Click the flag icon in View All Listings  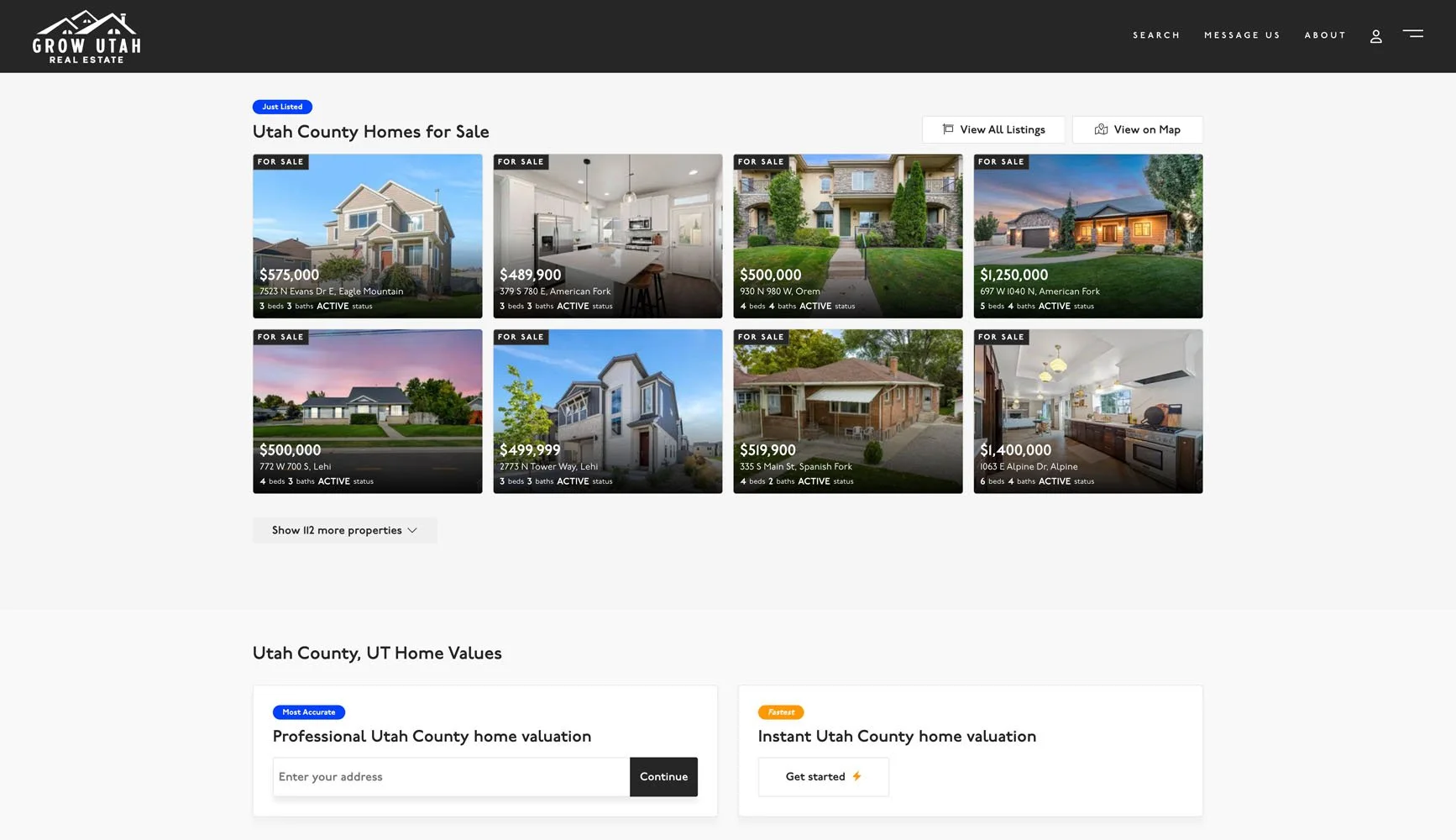click(x=948, y=129)
